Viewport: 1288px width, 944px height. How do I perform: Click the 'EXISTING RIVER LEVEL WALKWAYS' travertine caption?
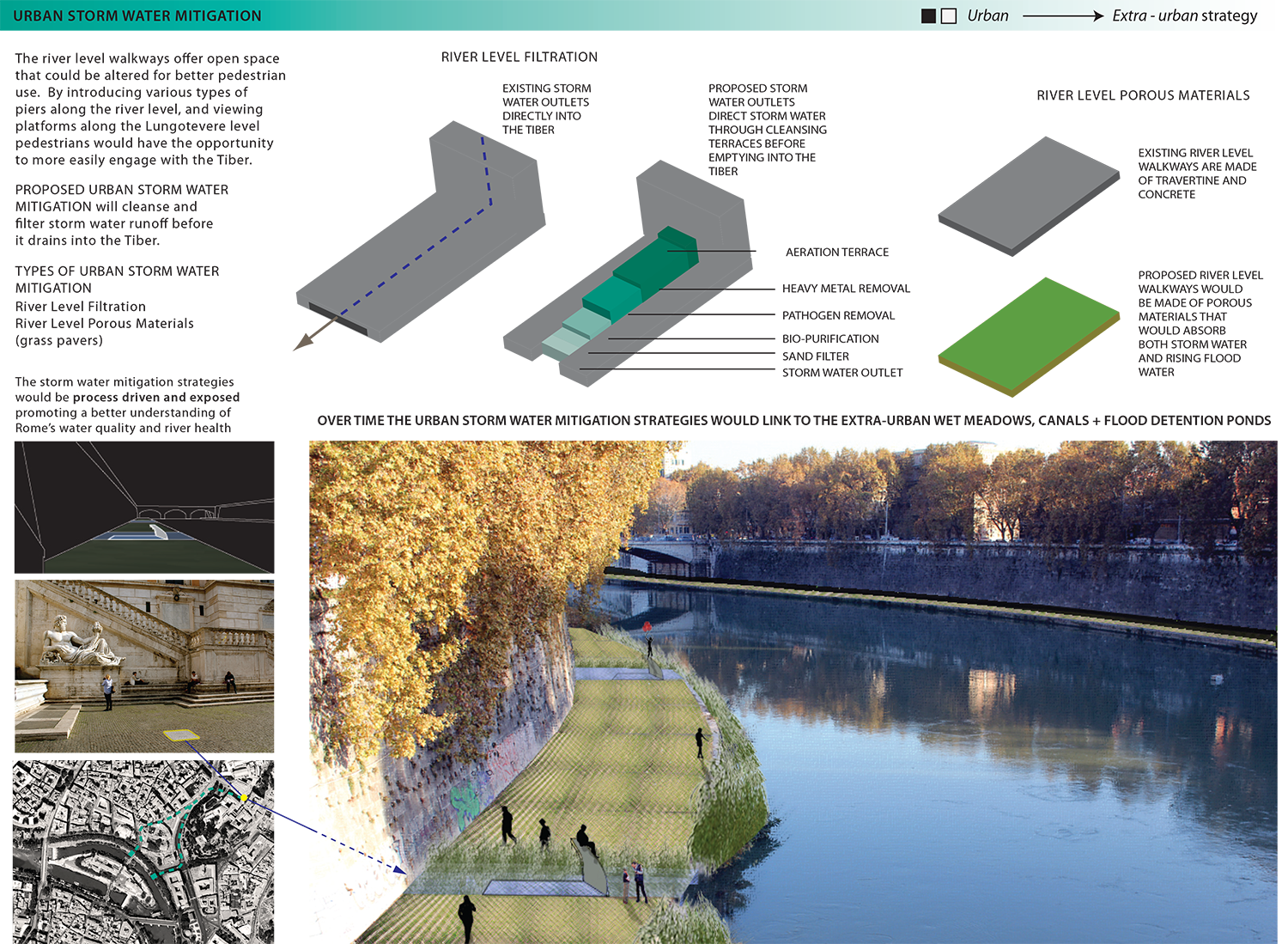click(x=1197, y=174)
